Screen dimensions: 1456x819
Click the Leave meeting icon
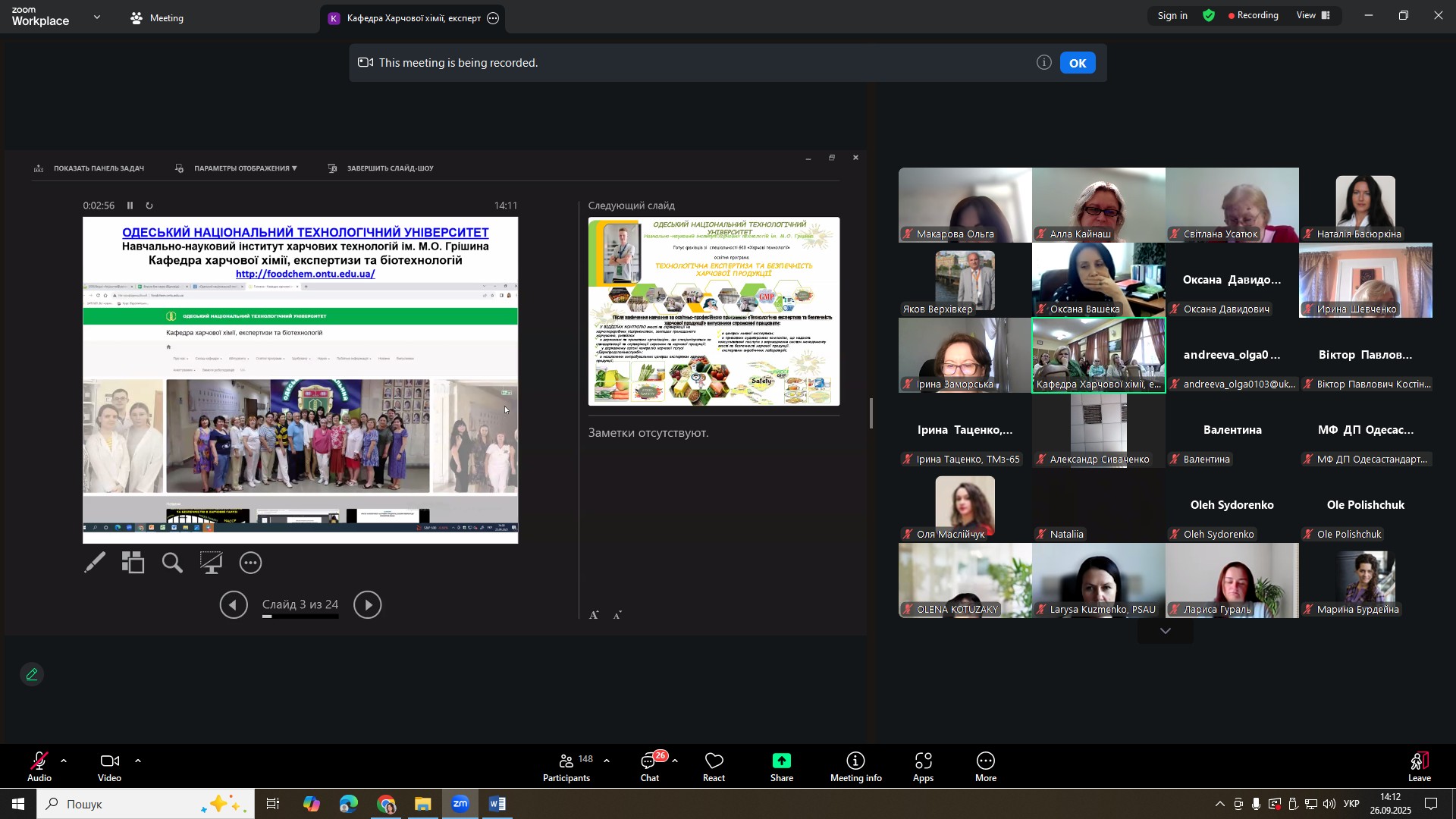point(1419,762)
